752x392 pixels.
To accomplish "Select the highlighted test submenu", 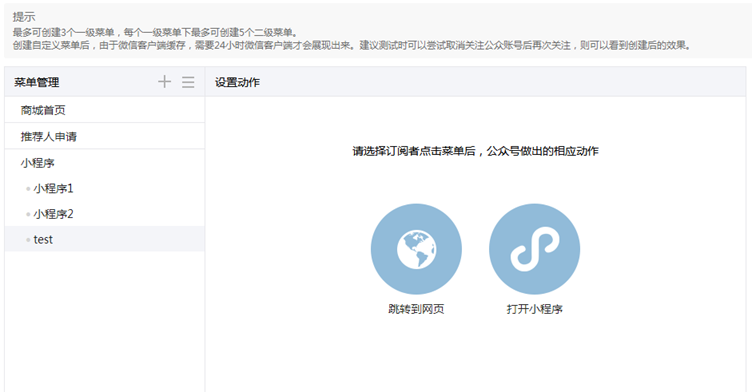I will 105,239.
